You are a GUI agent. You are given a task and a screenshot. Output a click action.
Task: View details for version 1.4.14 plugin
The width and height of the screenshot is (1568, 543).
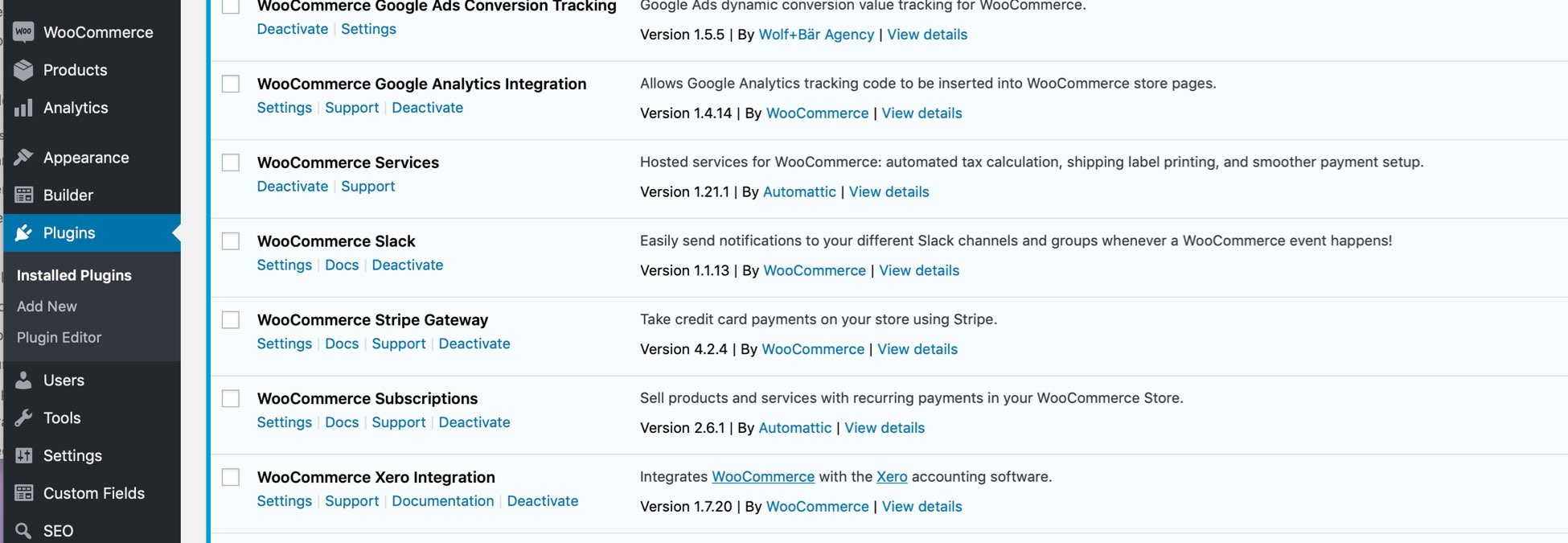pyautogui.click(x=922, y=113)
